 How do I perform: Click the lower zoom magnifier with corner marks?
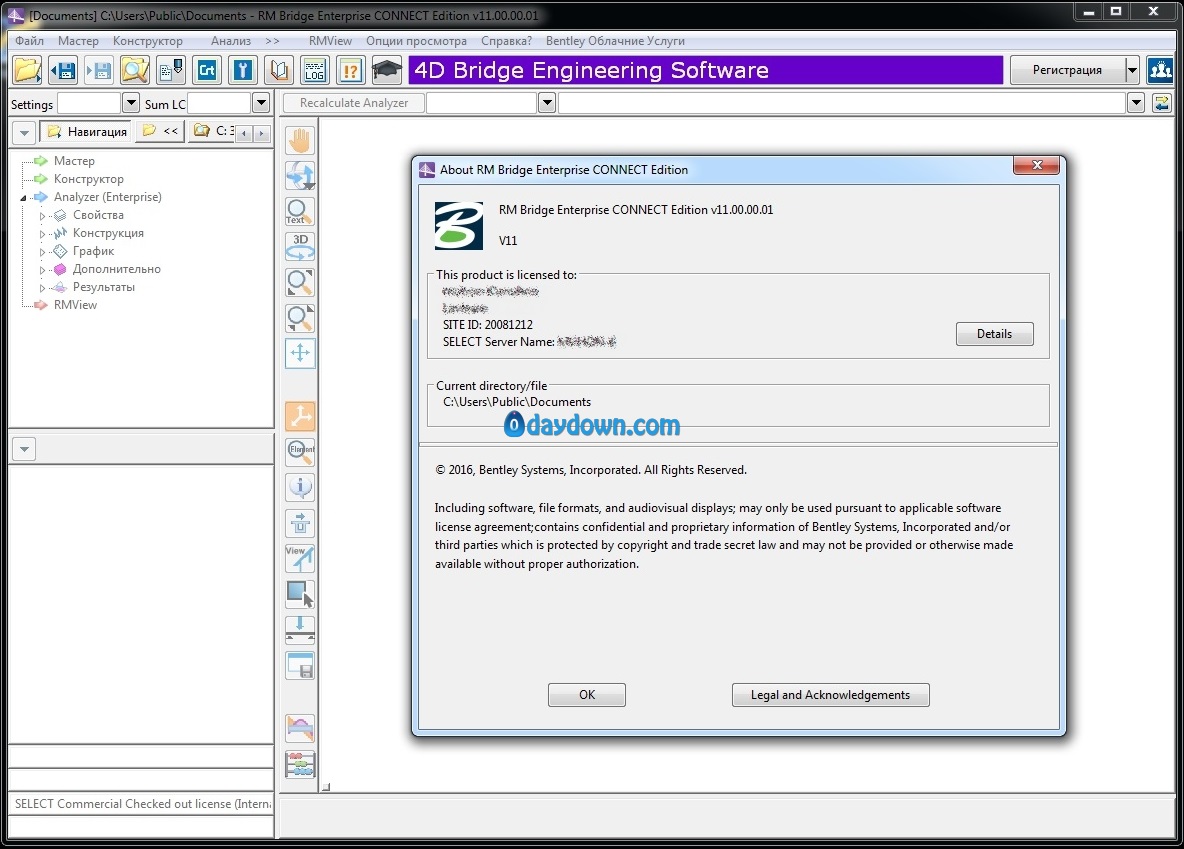(301, 318)
